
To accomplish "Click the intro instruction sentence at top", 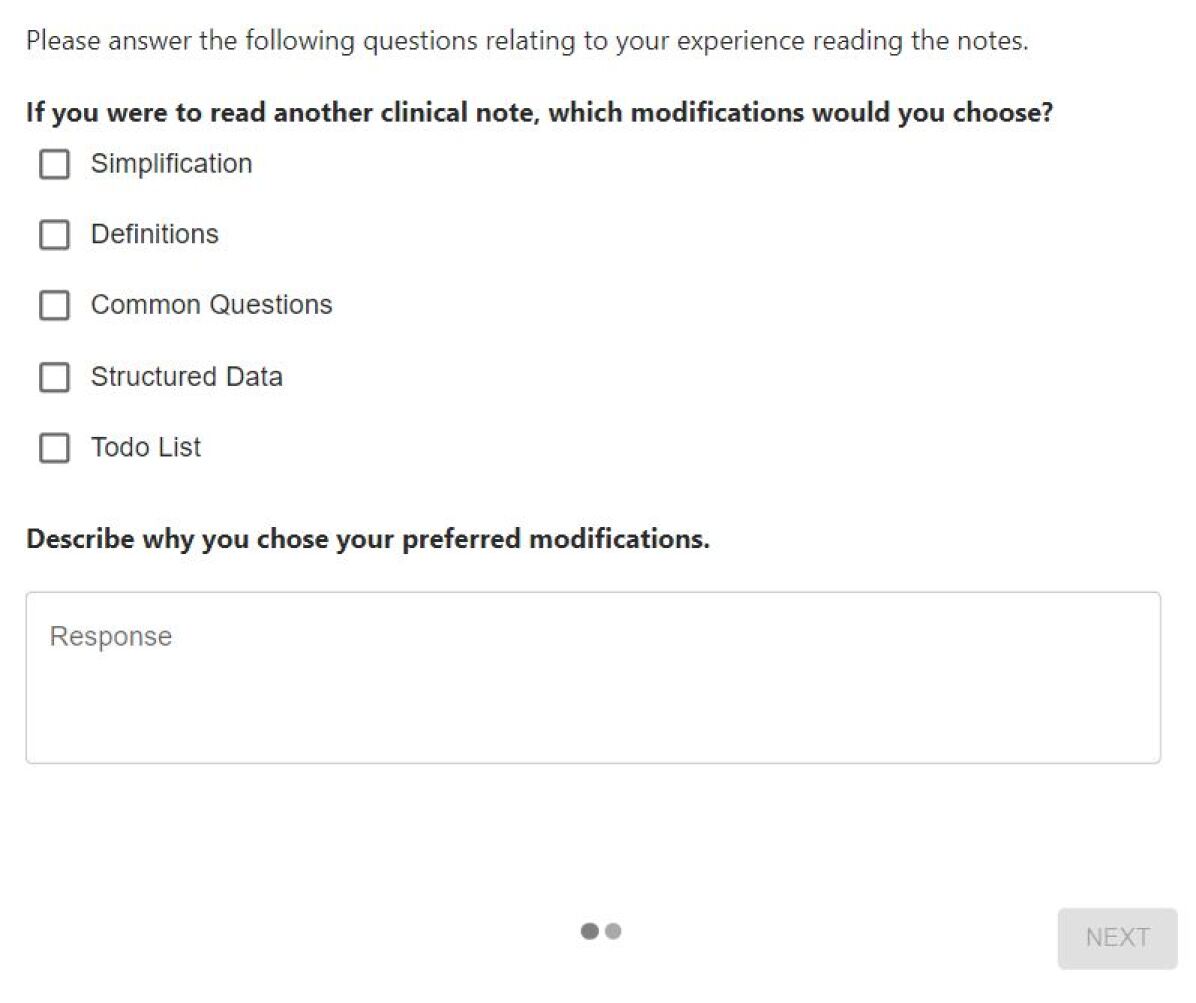I will [526, 42].
